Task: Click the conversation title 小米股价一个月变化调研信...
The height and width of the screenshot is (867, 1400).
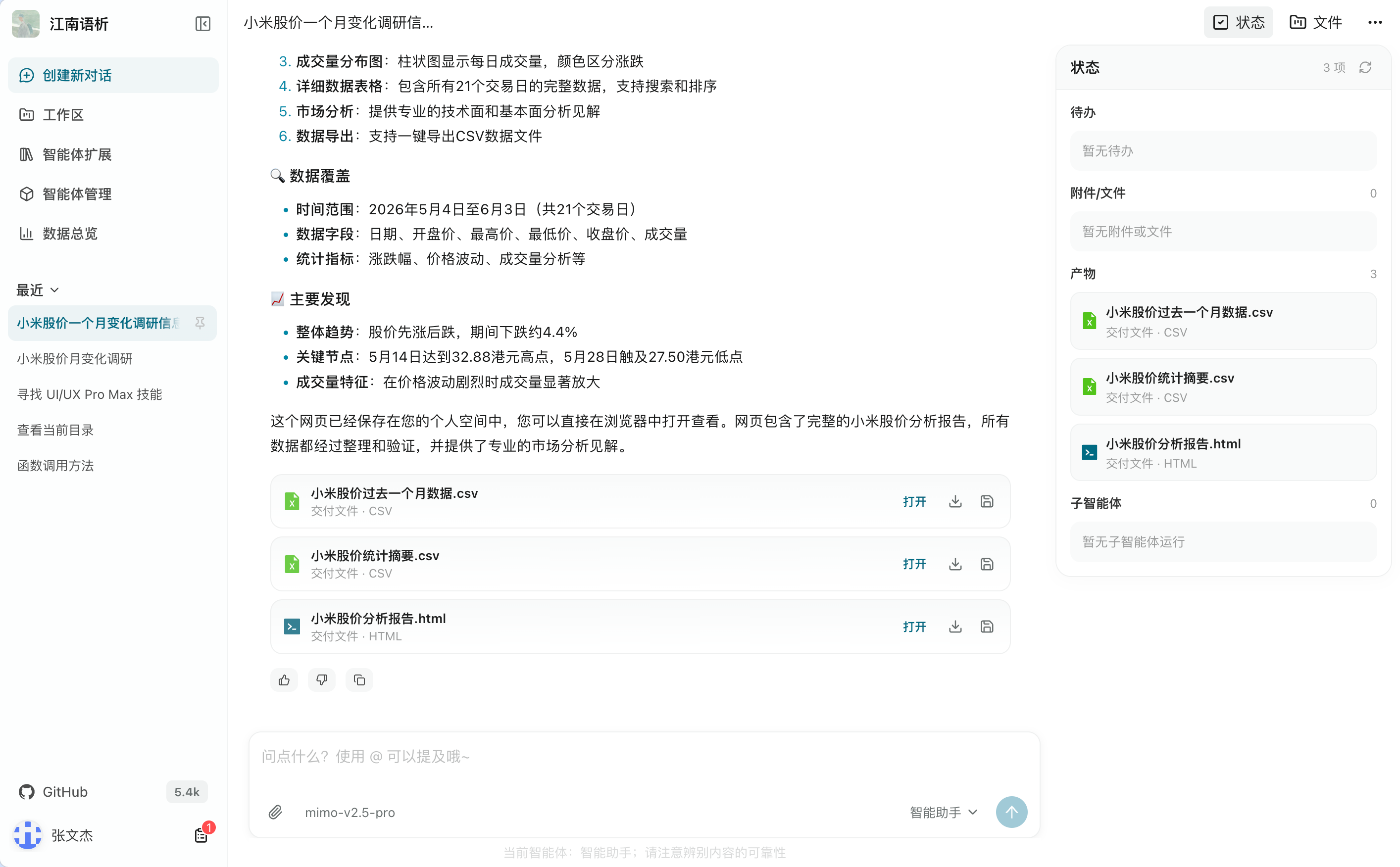Action: [x=339, y=22]
